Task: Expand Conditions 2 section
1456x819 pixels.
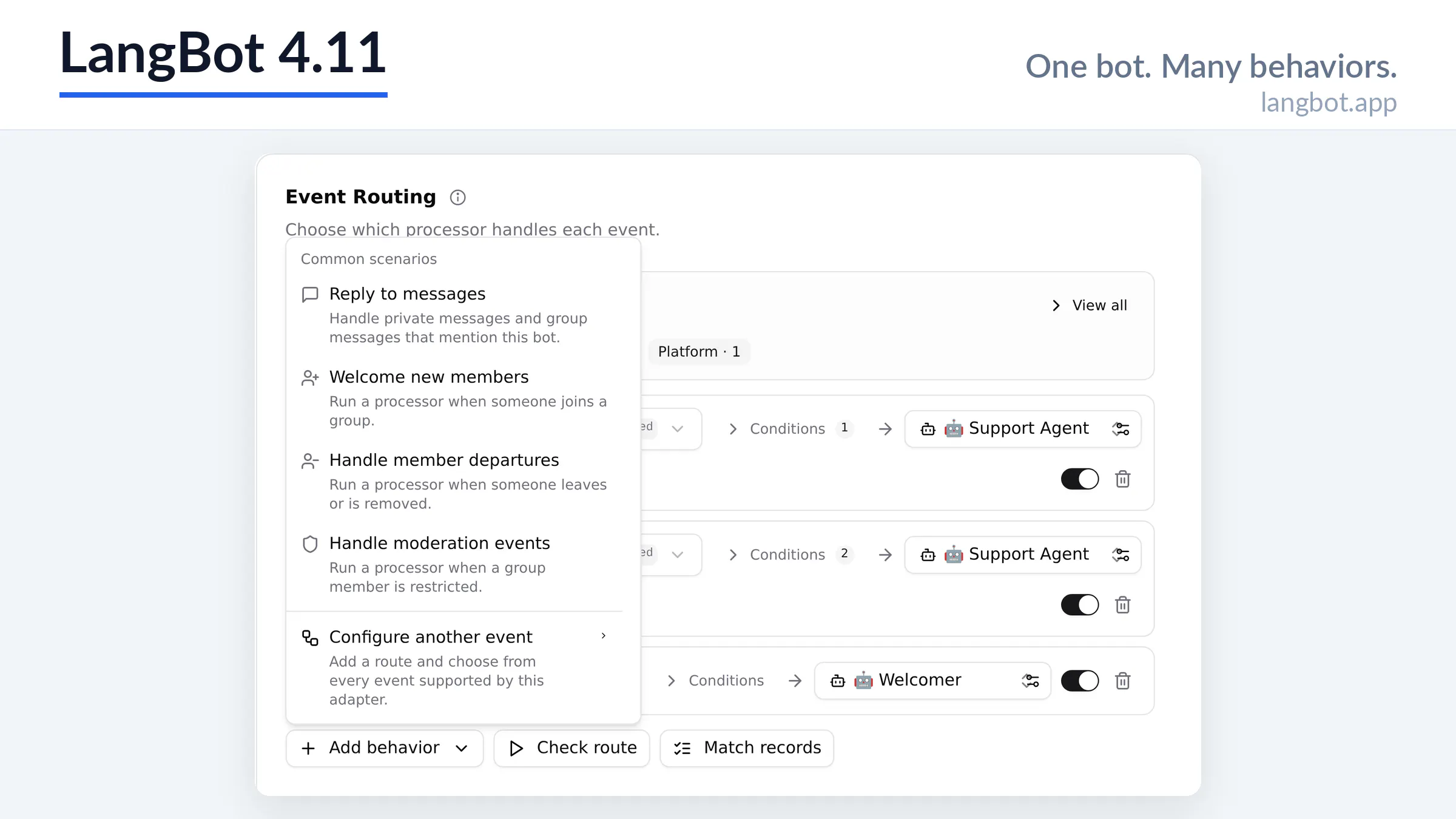Action: point(790,554)
